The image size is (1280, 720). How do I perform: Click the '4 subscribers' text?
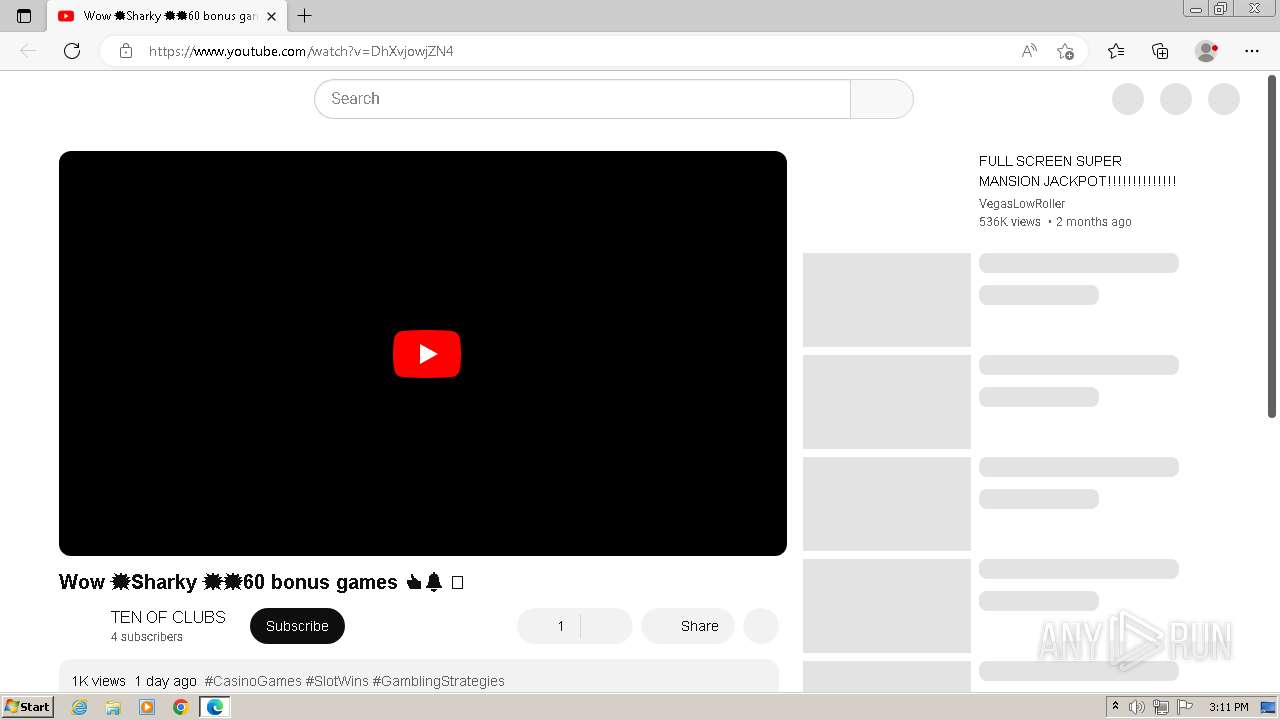[147, 637]
